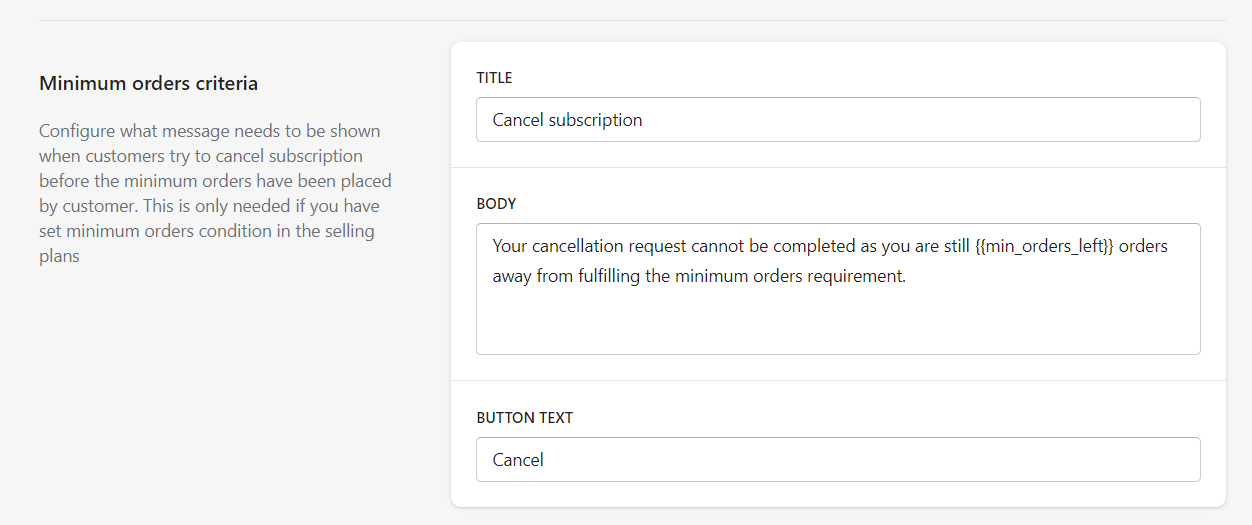Click the word 'Your' starting the body
The height and width of the screenshot is (525, 1252).
coord(510,246)
